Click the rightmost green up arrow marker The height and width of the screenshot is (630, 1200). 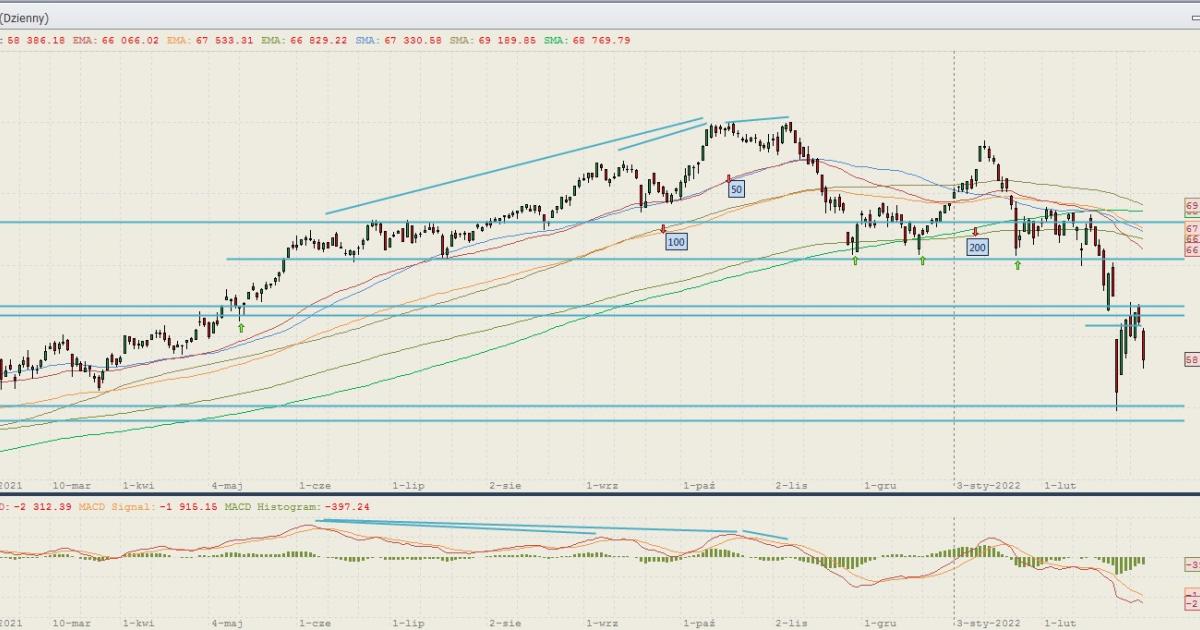click(x=1018, y=265)
